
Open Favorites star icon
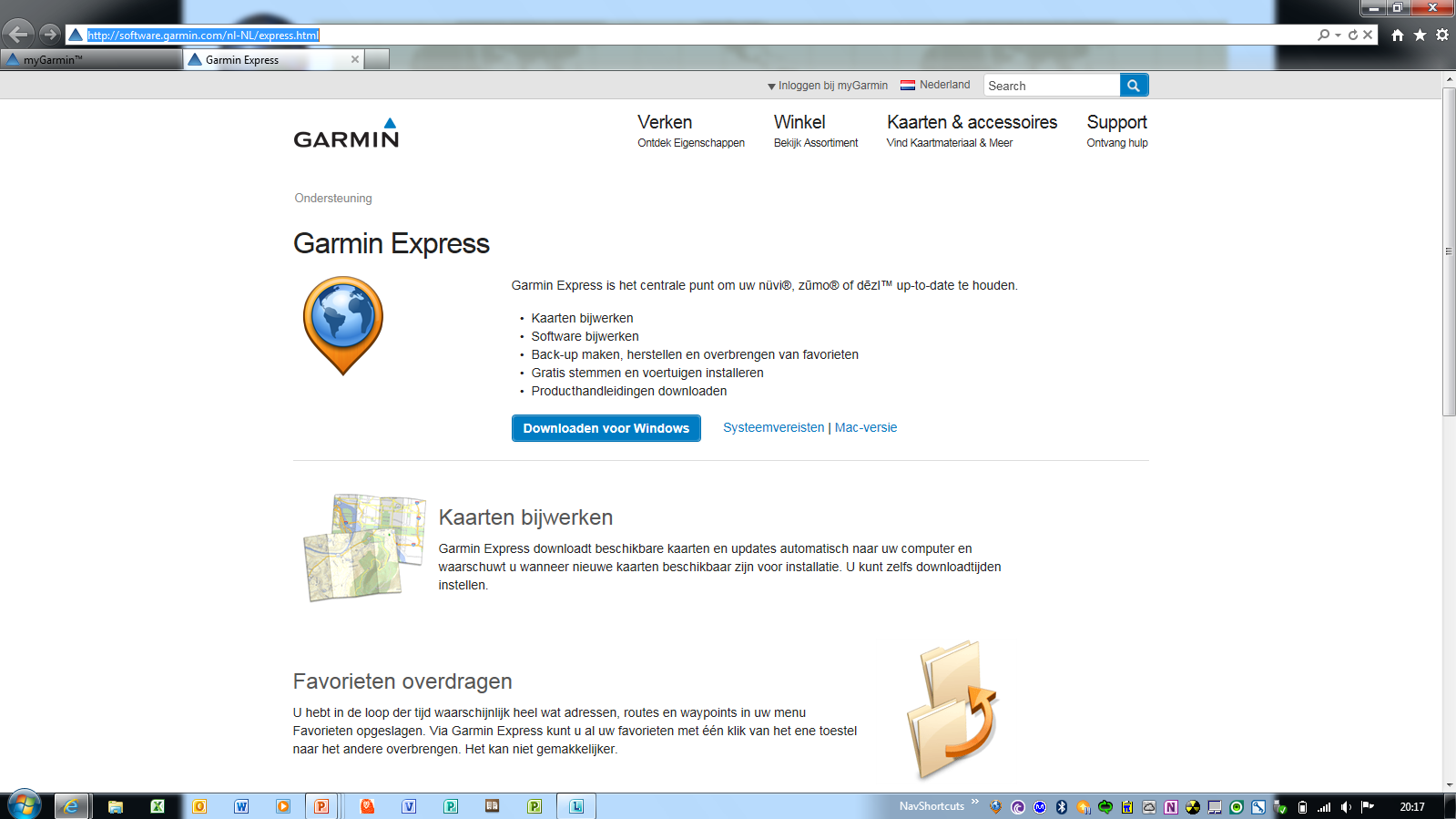tap(1420, 35)
